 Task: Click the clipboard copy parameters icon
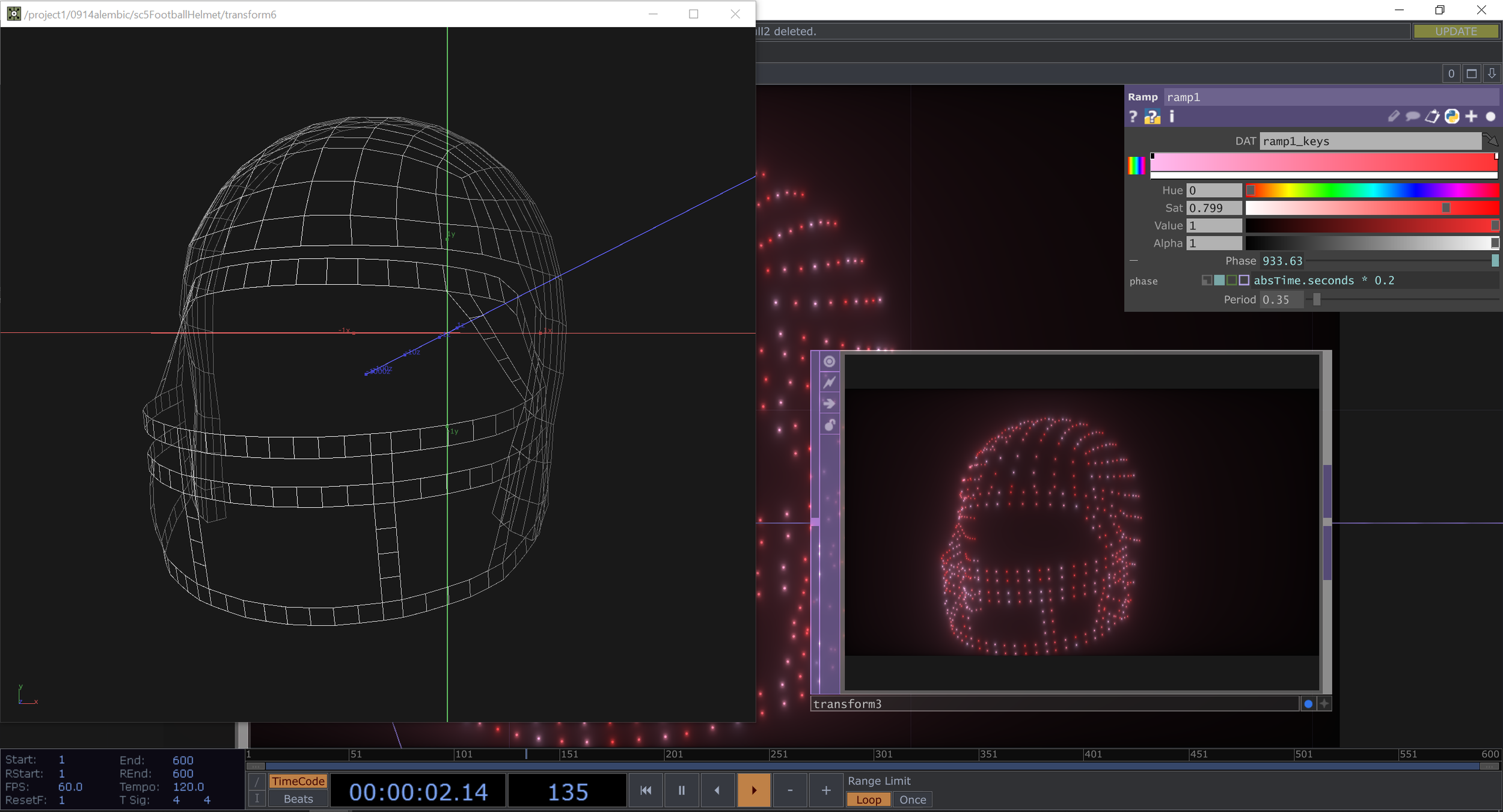[x=1432, y=117]
